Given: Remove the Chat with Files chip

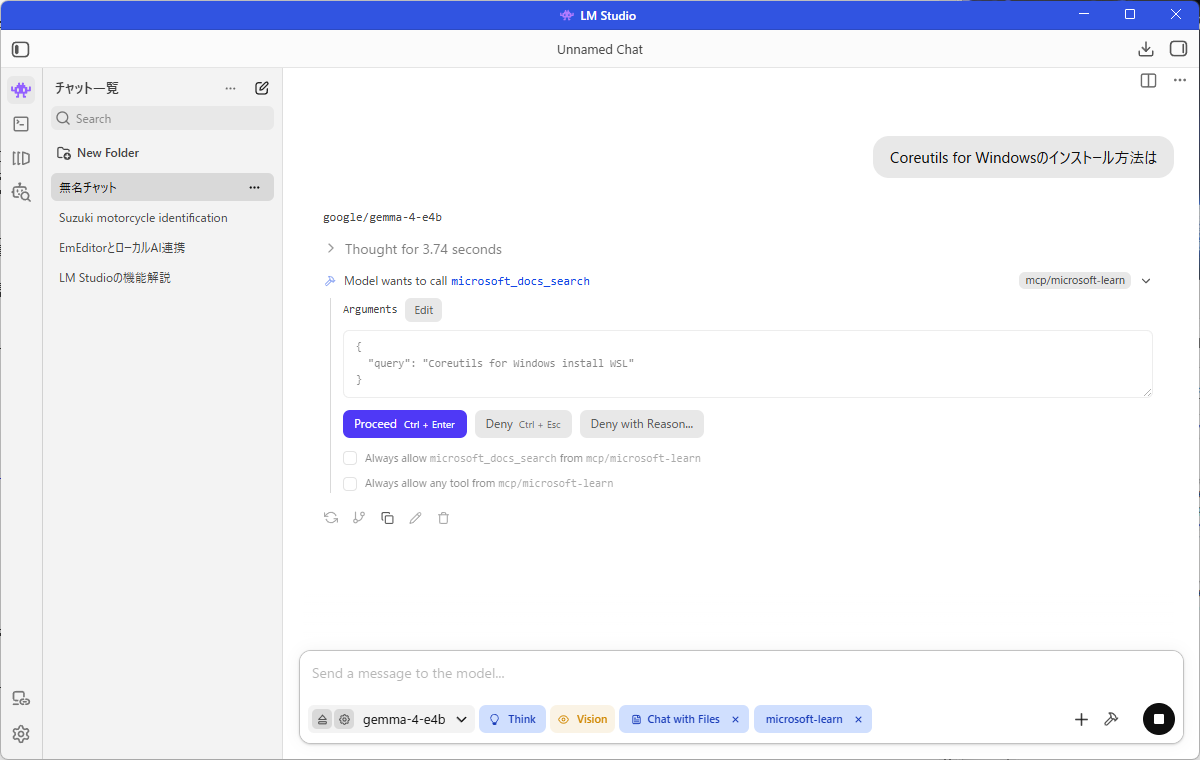Looking at the screenshot, I should (x=735, y=719).
